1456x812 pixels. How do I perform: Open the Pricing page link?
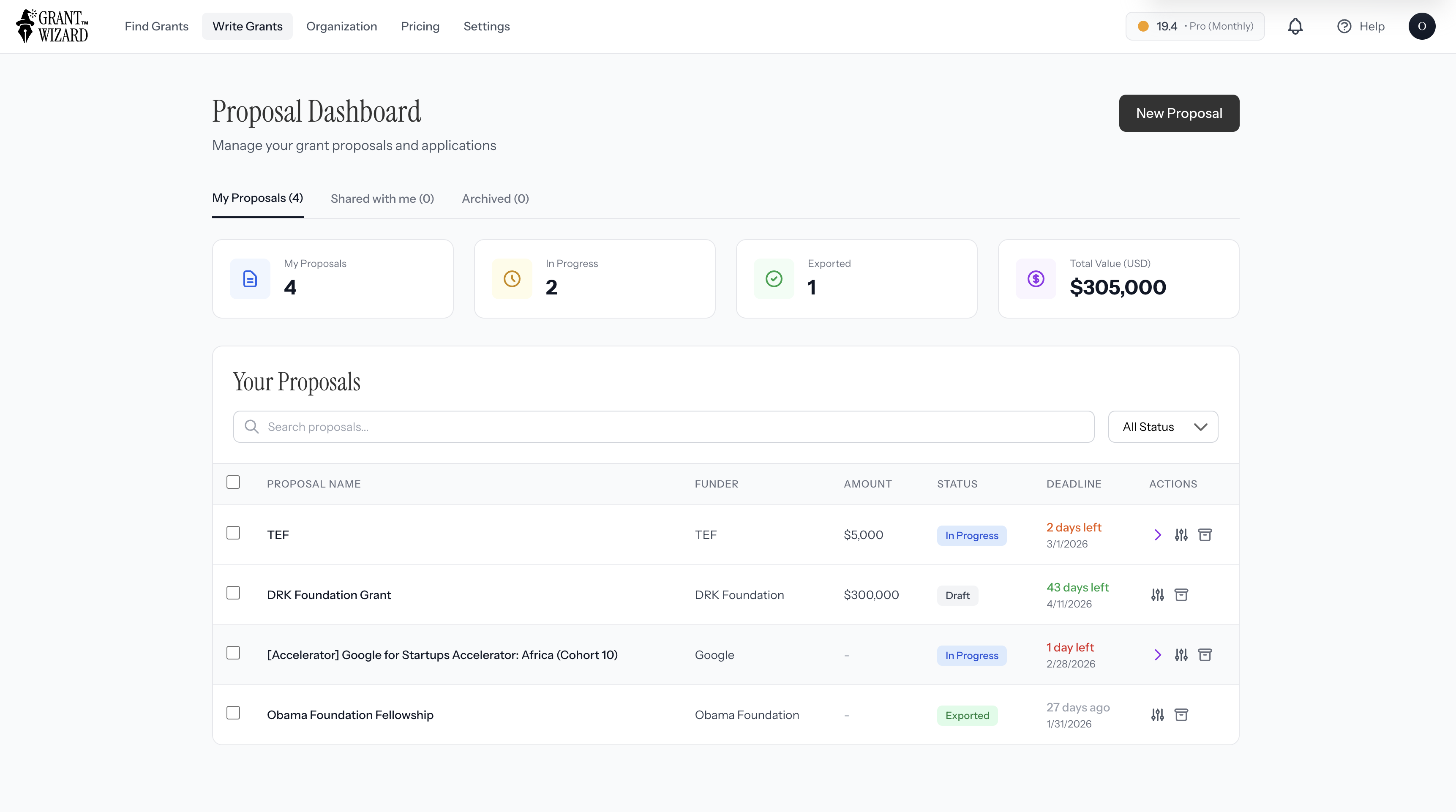(420, 26)
